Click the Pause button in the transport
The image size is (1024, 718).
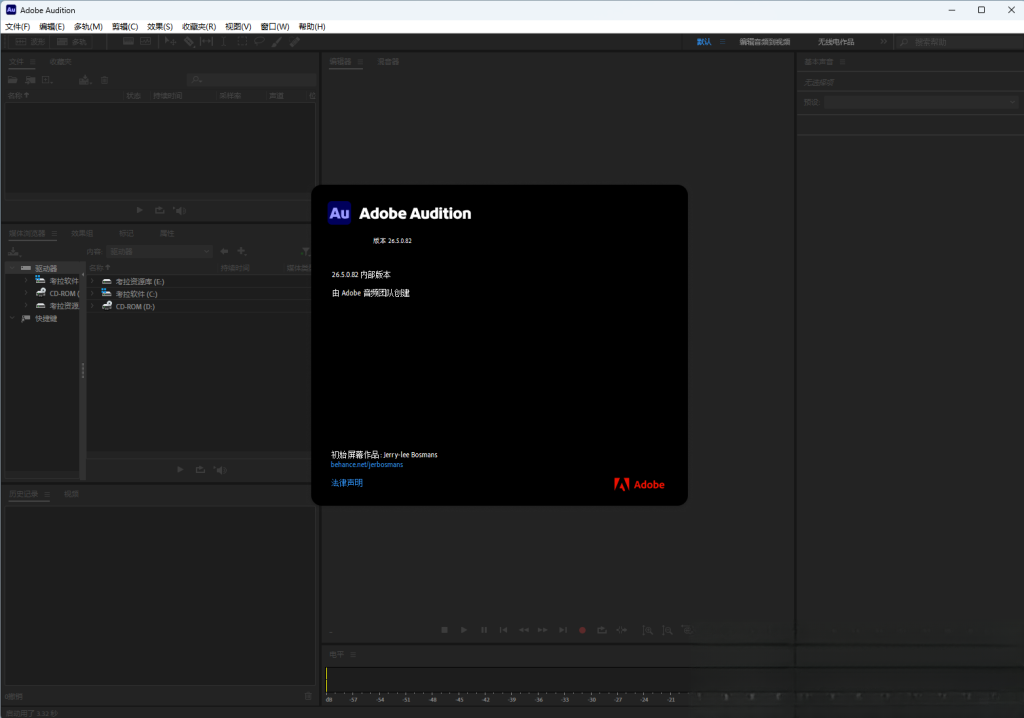pyautogui.click(x=484, y=630)
